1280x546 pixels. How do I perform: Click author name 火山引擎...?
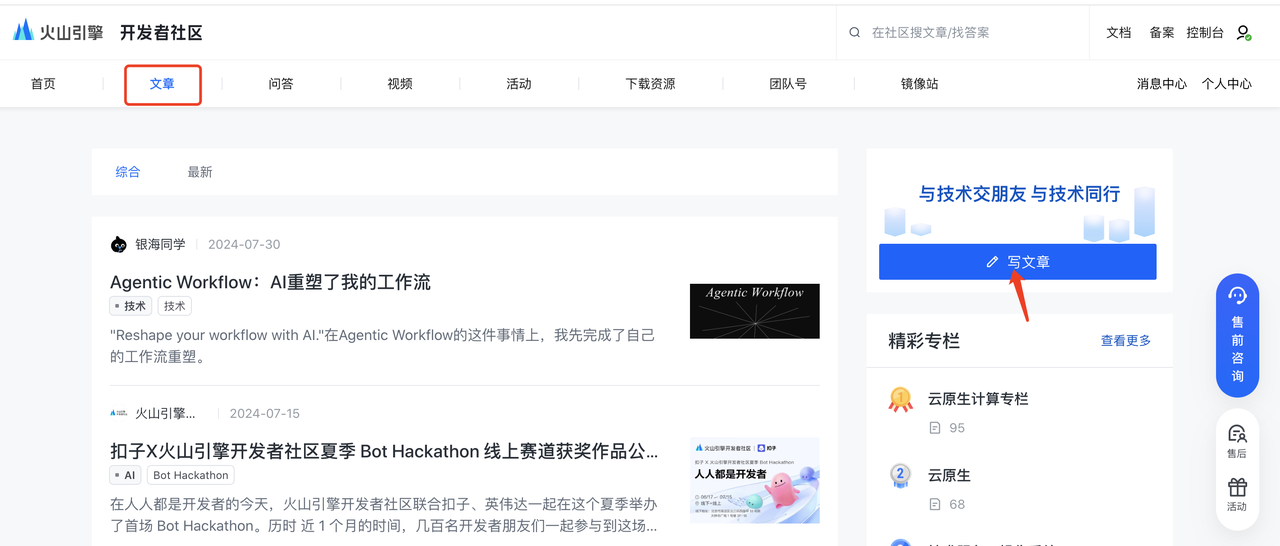point(166,413)
